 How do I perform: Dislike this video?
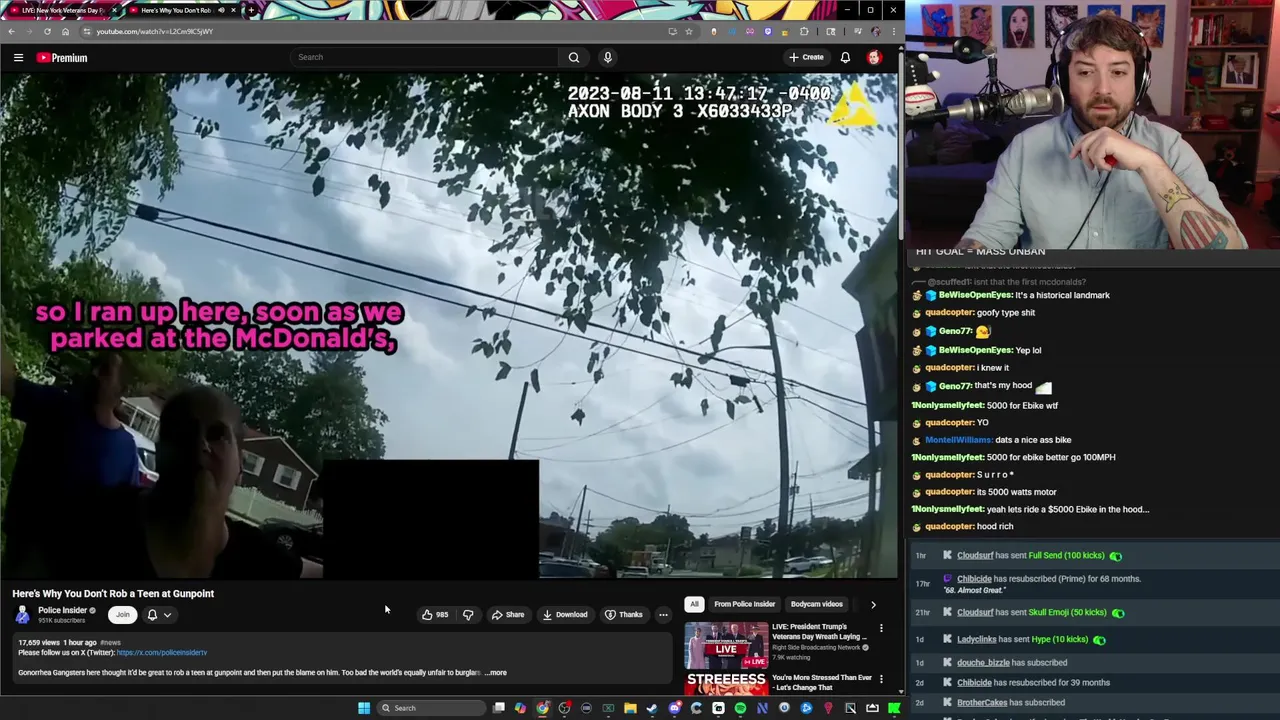468,615
